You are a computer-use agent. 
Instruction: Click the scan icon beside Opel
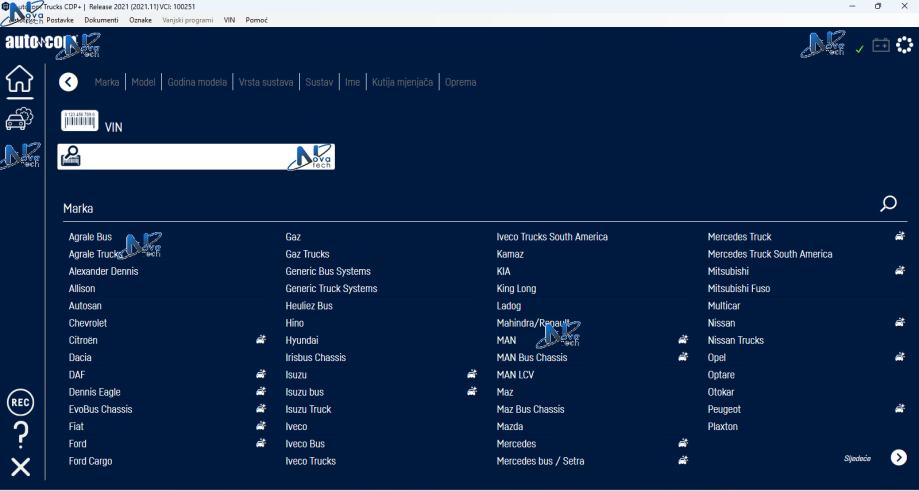click(900, 356)
